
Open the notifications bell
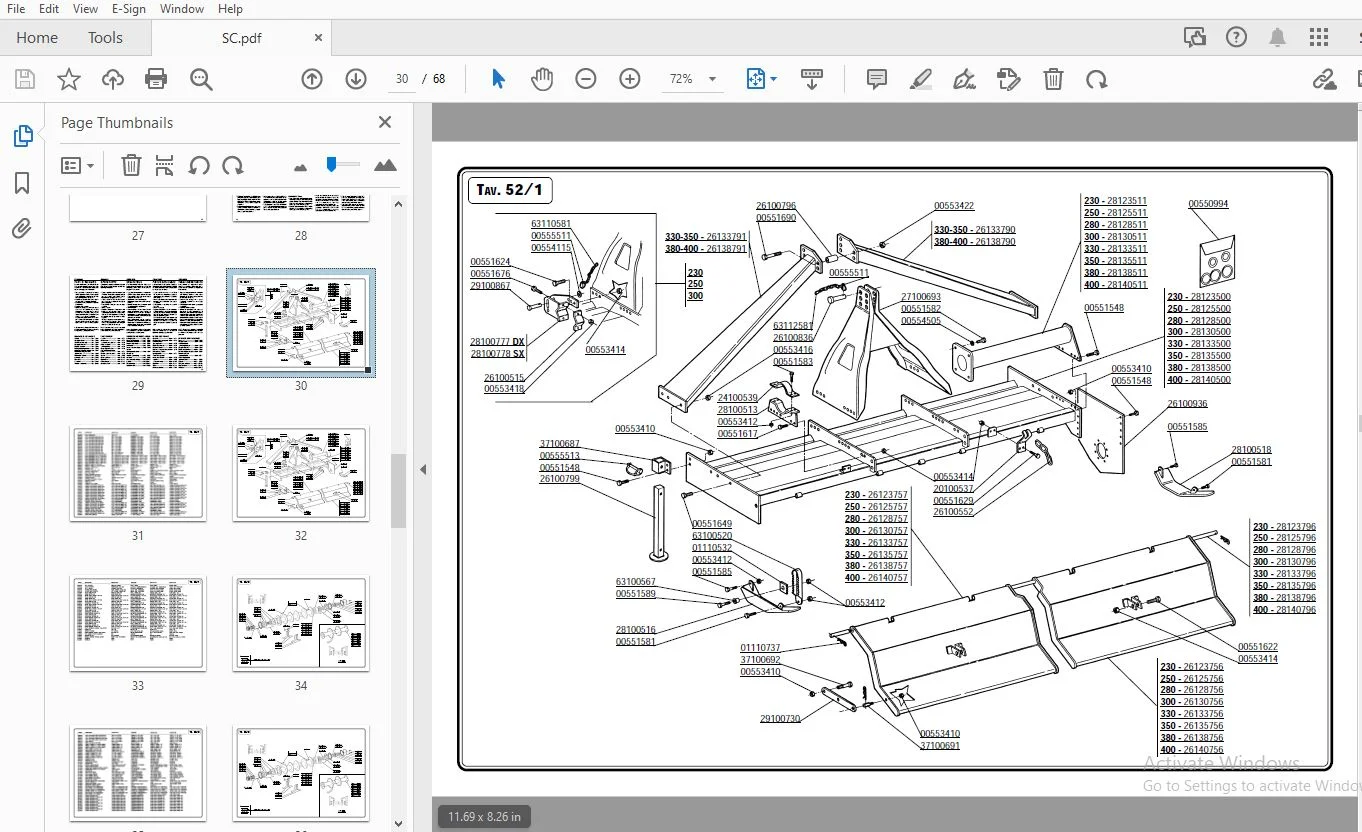[x=1277, y=38]
